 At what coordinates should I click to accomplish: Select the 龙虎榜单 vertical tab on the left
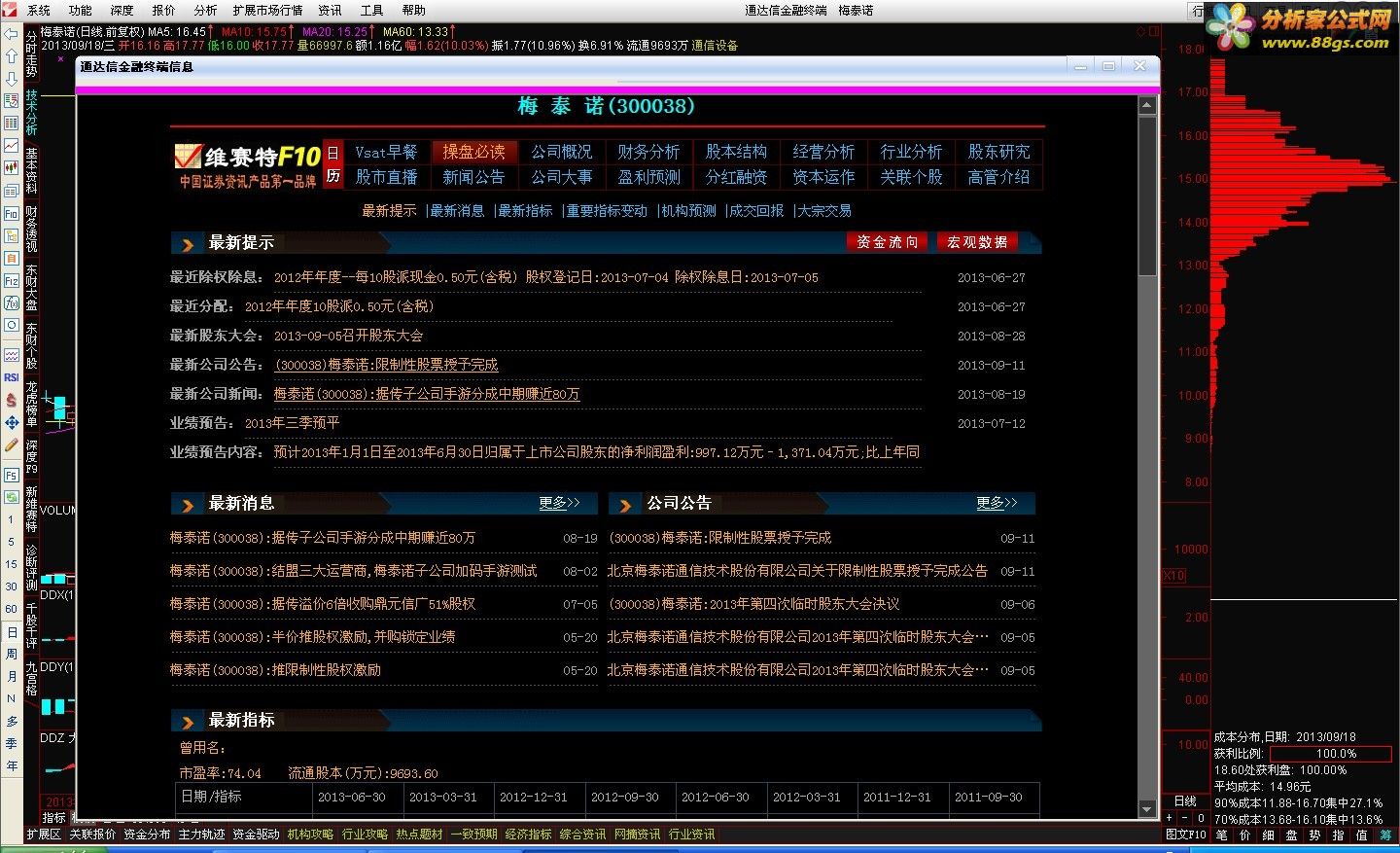pyautogui.click(x=32, y=405)
